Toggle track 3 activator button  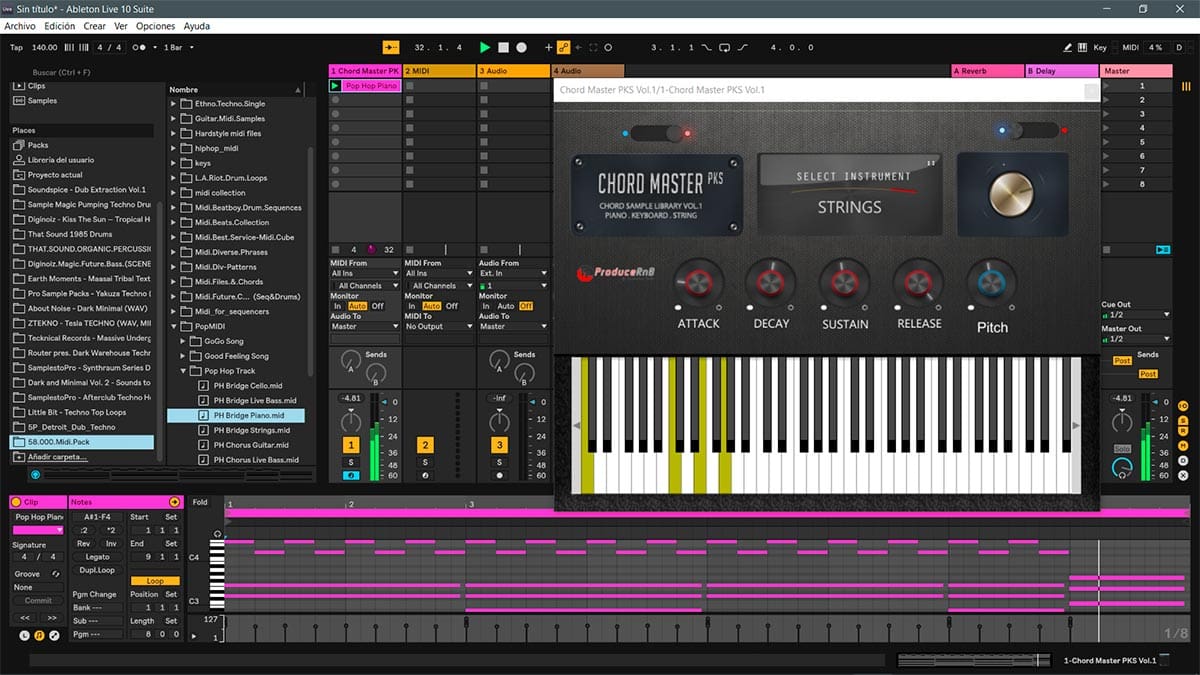499,445
